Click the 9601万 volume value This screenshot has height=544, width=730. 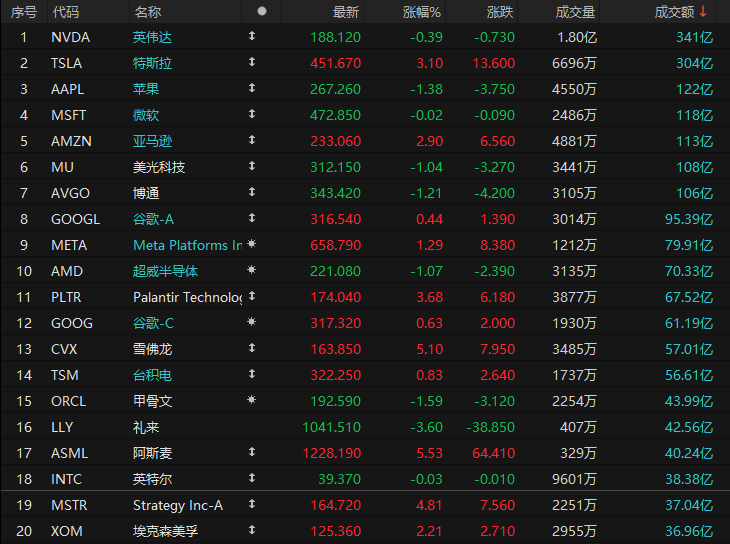tap(574, 479)
